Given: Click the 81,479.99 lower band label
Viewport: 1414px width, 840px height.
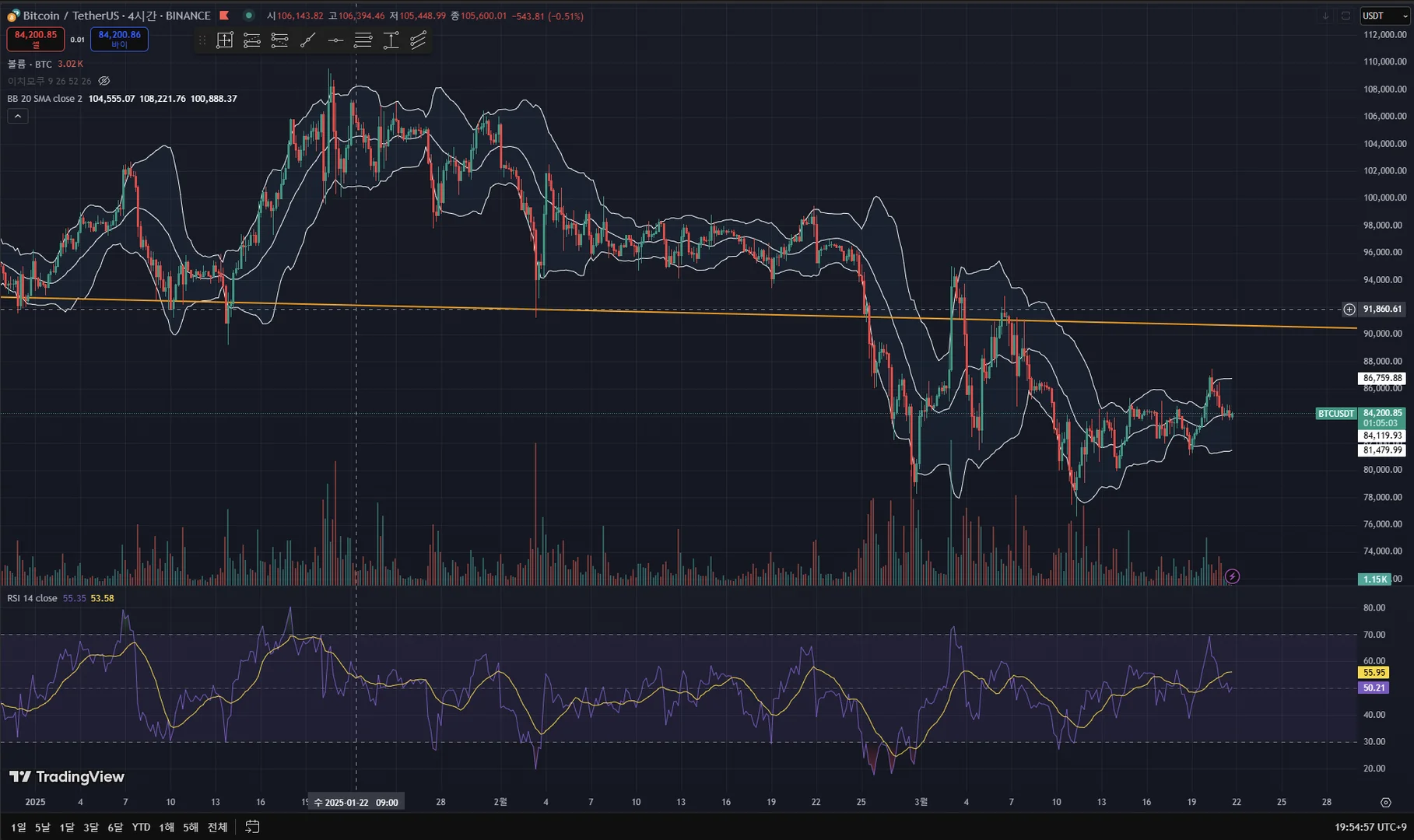Looking at the screenshot, I should (1382, 450).
